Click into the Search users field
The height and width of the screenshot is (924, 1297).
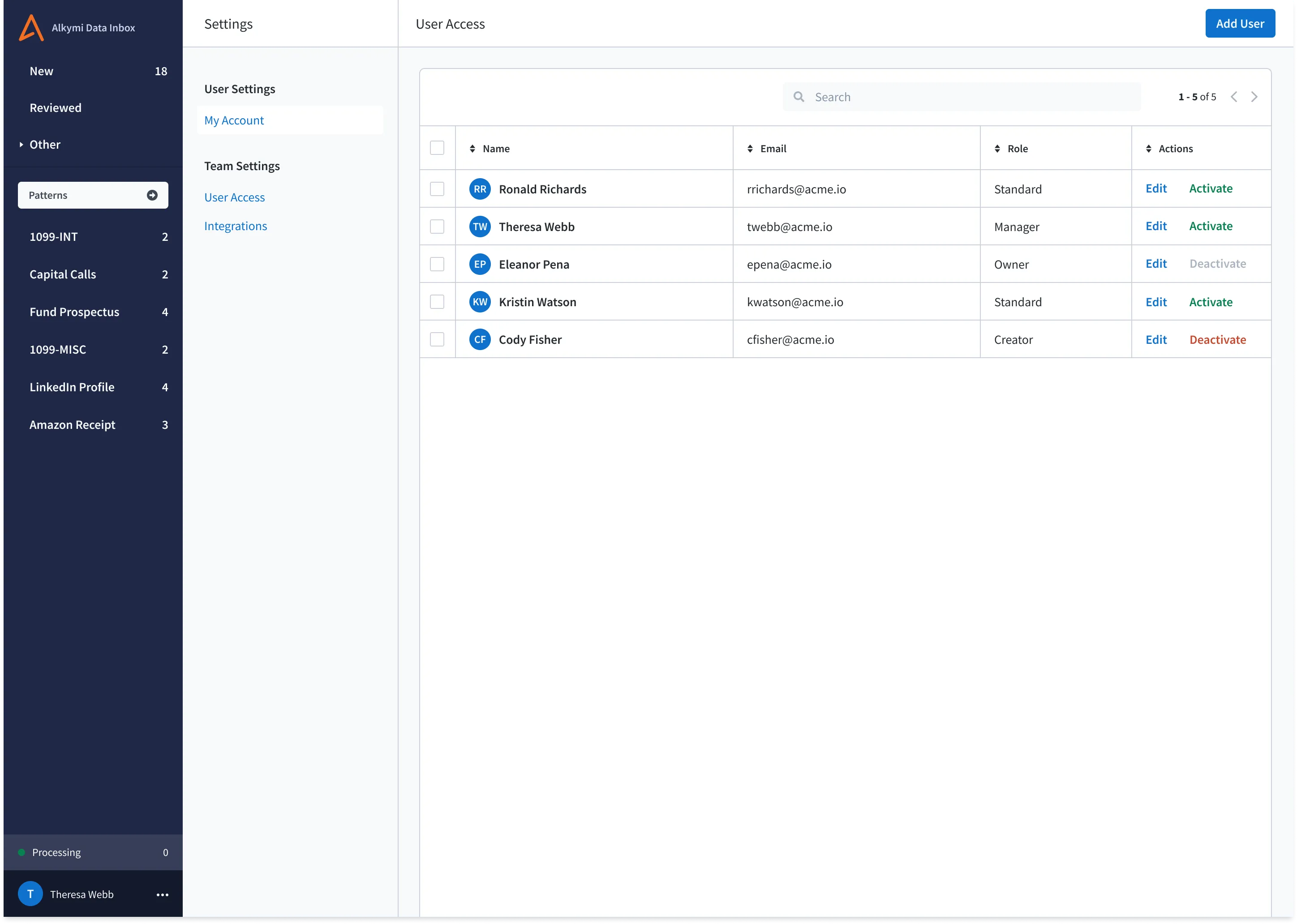(x=962, y=97)
